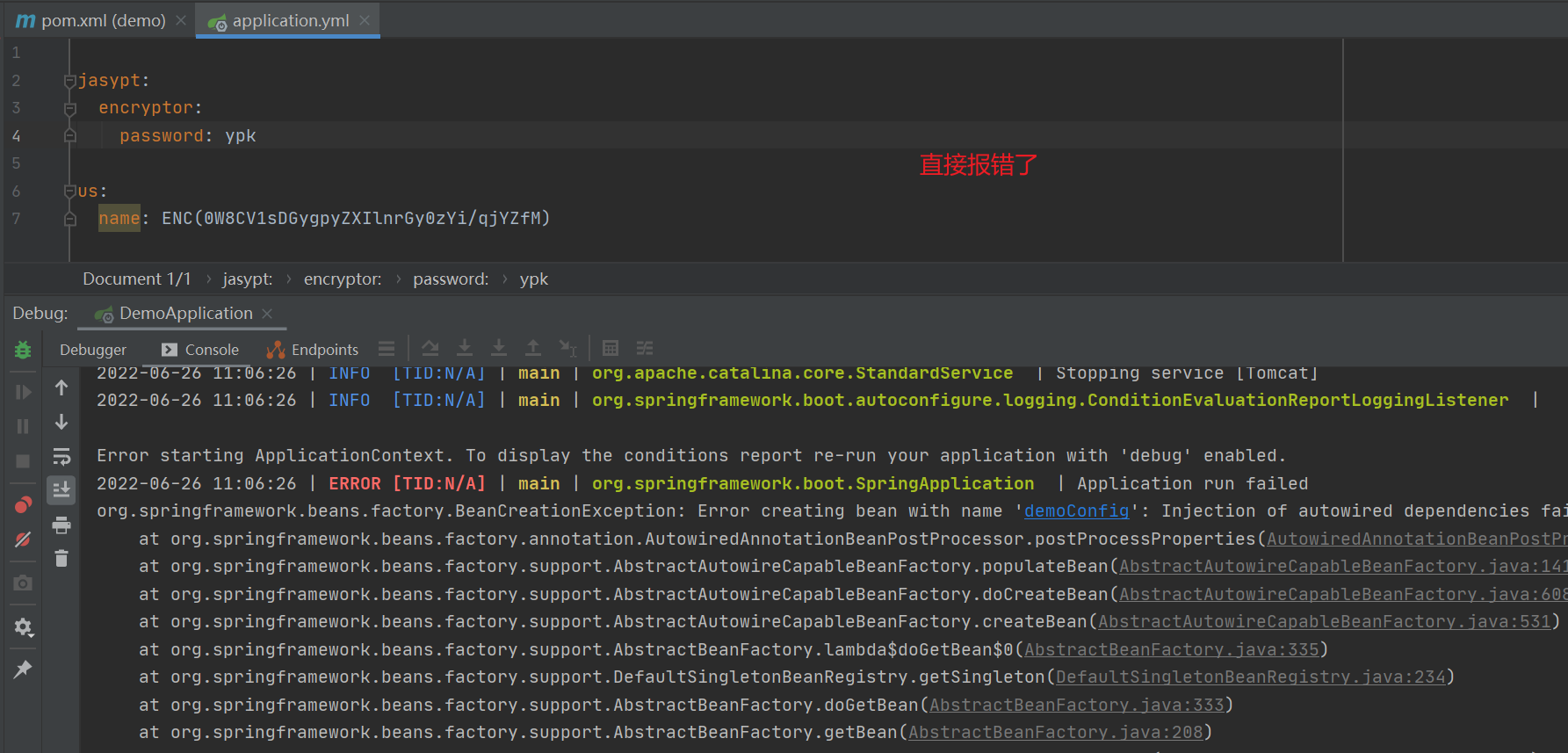
Task: Open Evaluate Expression calculator icon
Action: [611, 349]
